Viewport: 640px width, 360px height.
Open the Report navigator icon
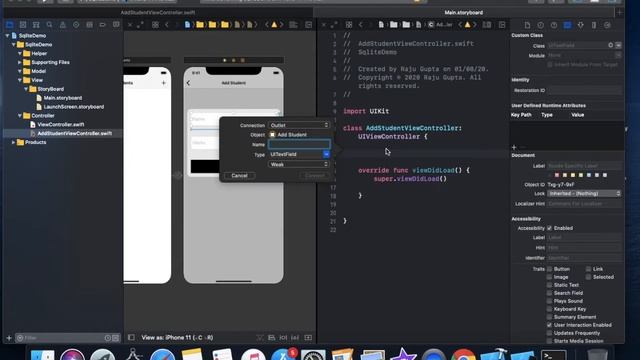(x=116, y=25)
